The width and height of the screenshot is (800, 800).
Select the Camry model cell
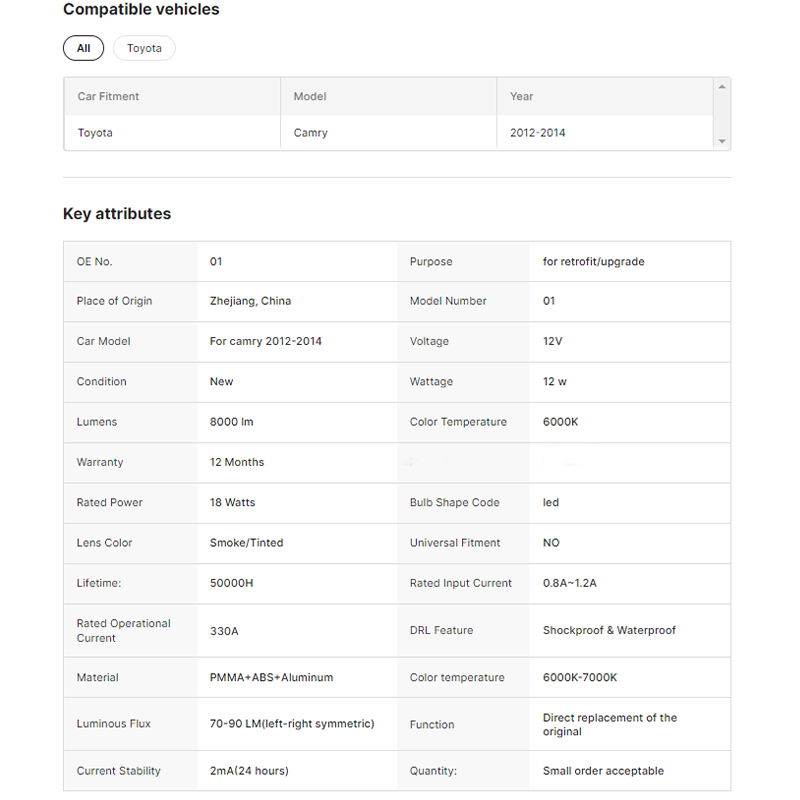pyautogui.click(x=311, y=133)
